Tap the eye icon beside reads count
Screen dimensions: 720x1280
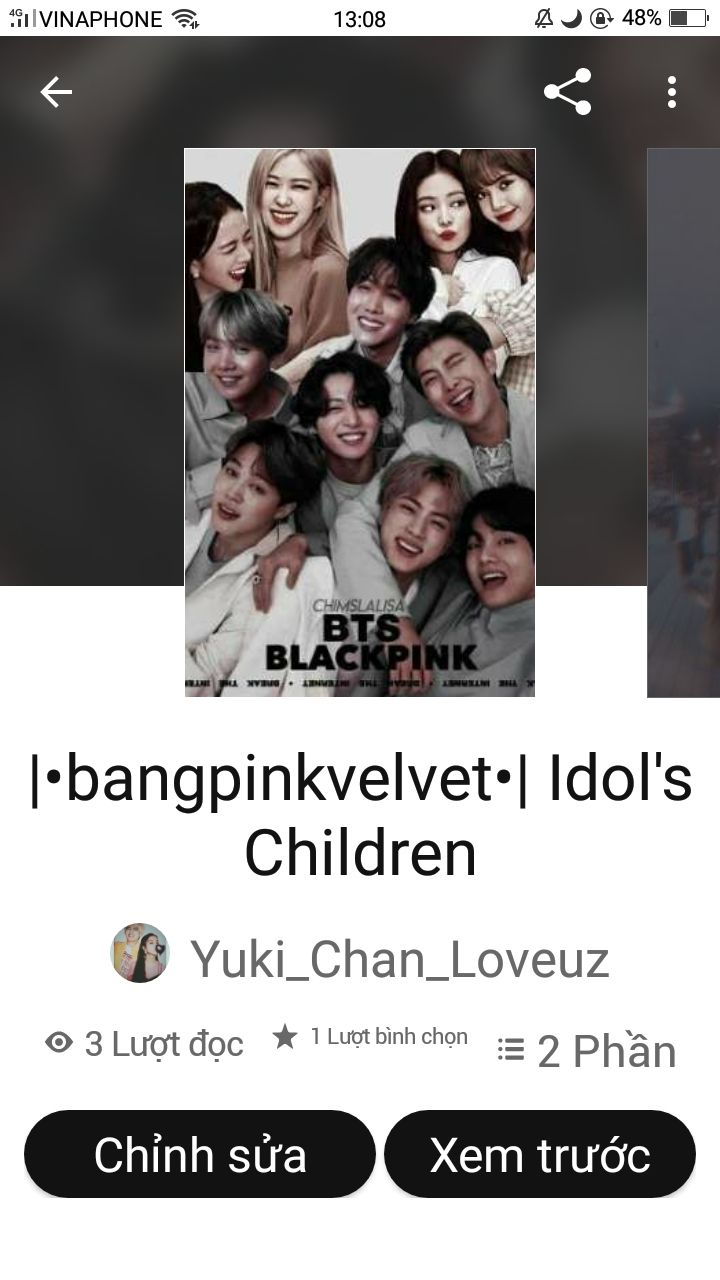(60, 1043)
